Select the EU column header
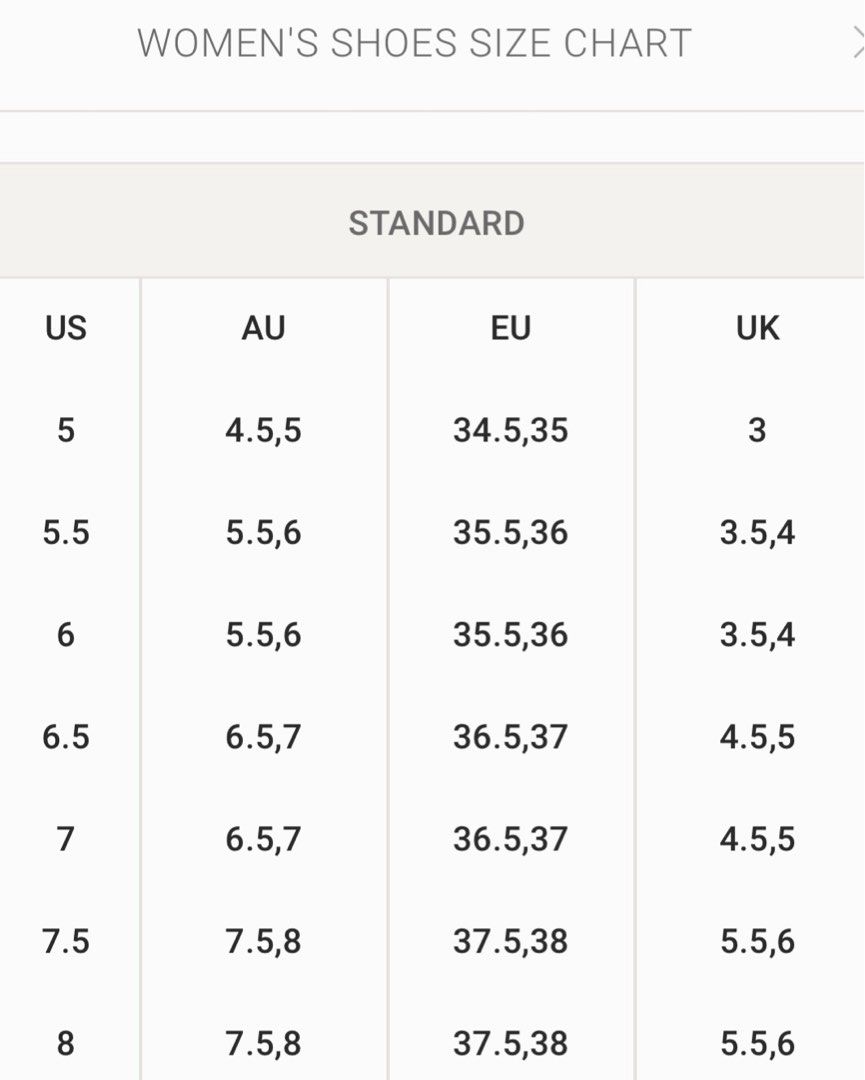The image size is (865, 1080). (510, 328)
